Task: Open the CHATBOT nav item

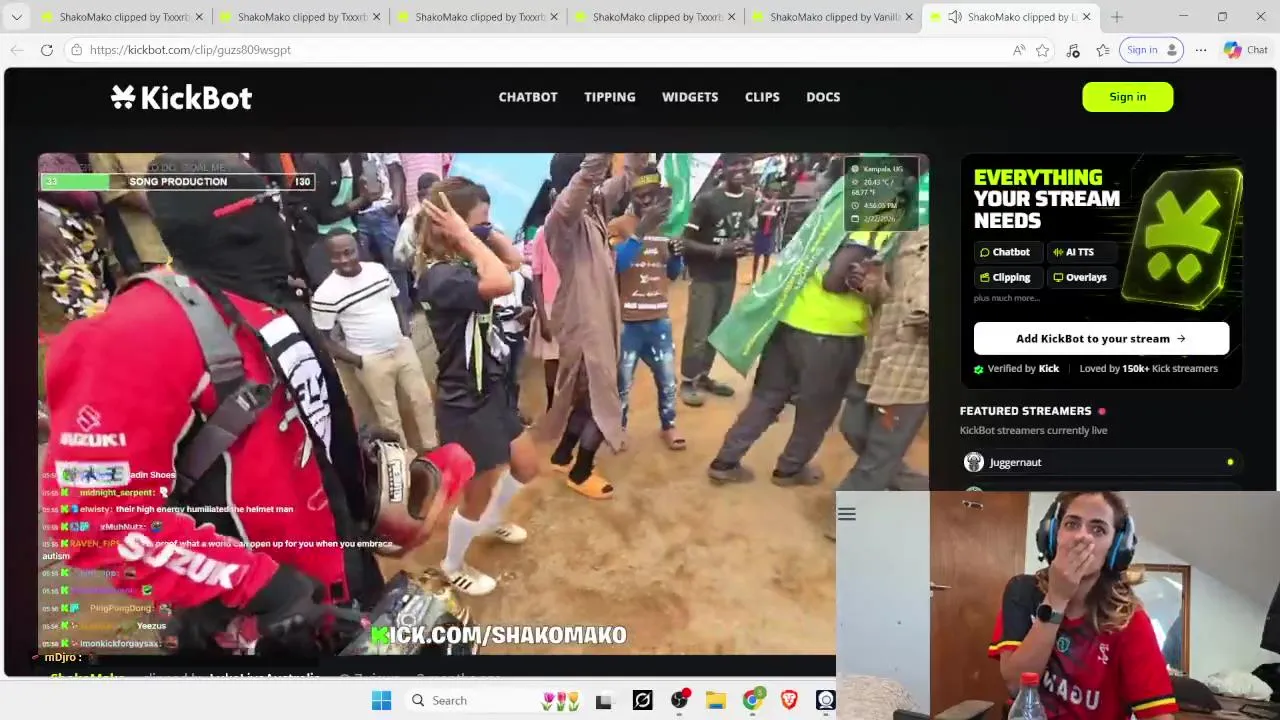Action: (528, 97)
